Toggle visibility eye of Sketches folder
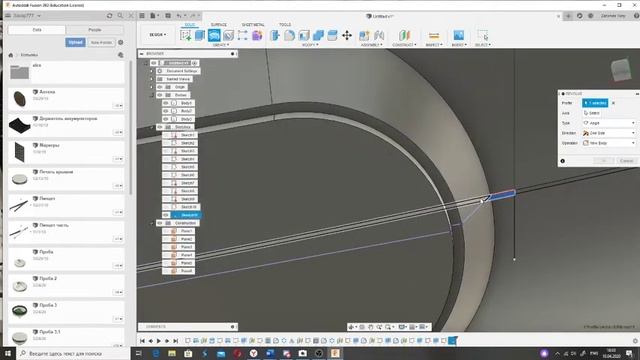This screenshot has width=640, height=360. pos(160,127)
